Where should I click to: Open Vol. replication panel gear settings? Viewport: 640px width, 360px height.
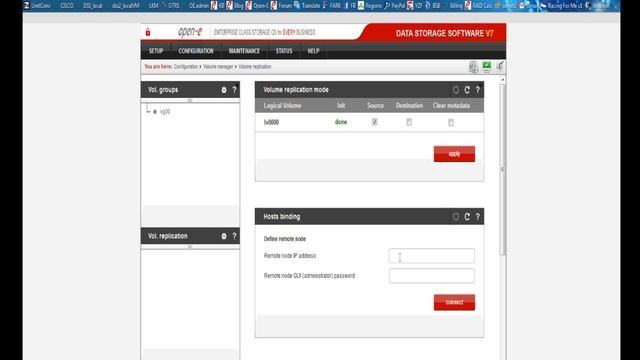click(x=224, y=236)
